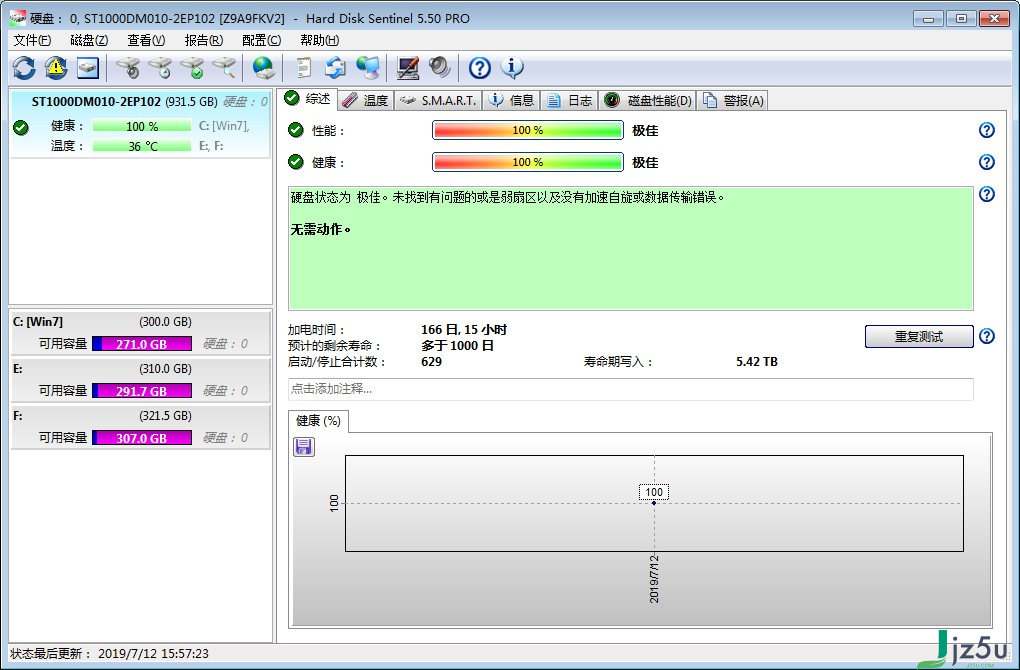Click the envelope with arrows toolbar icon
The height and width of the screenshot is (670, 1020).
[x=336, y=68]
